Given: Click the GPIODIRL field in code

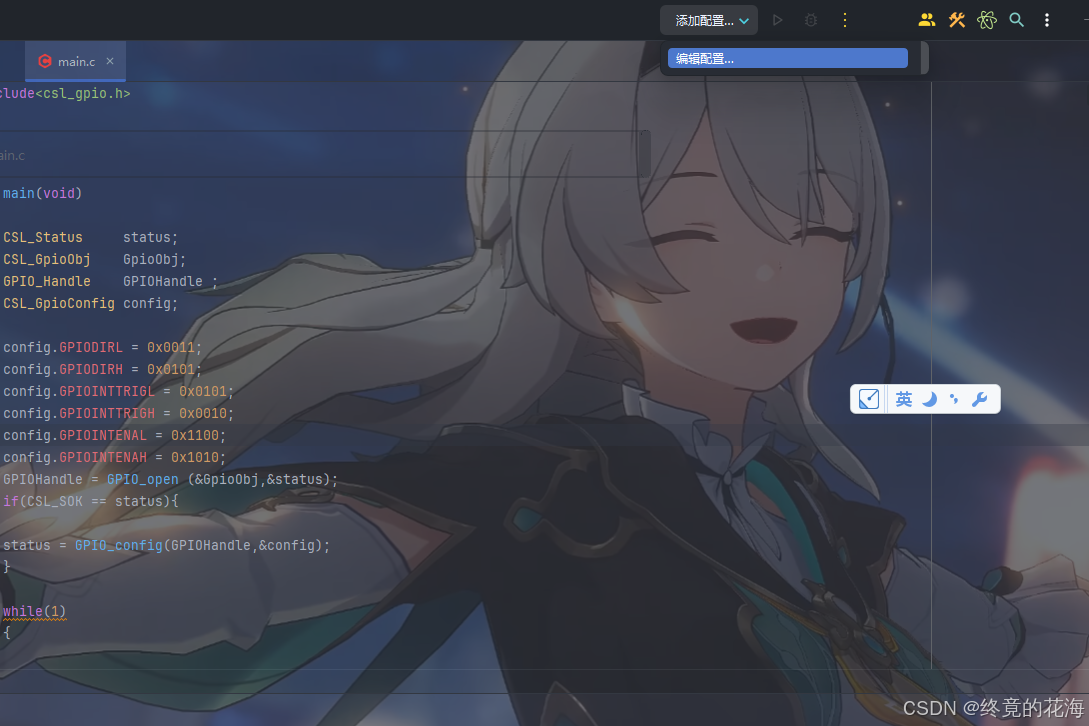Looking at the screenshot, I should 91,347.
